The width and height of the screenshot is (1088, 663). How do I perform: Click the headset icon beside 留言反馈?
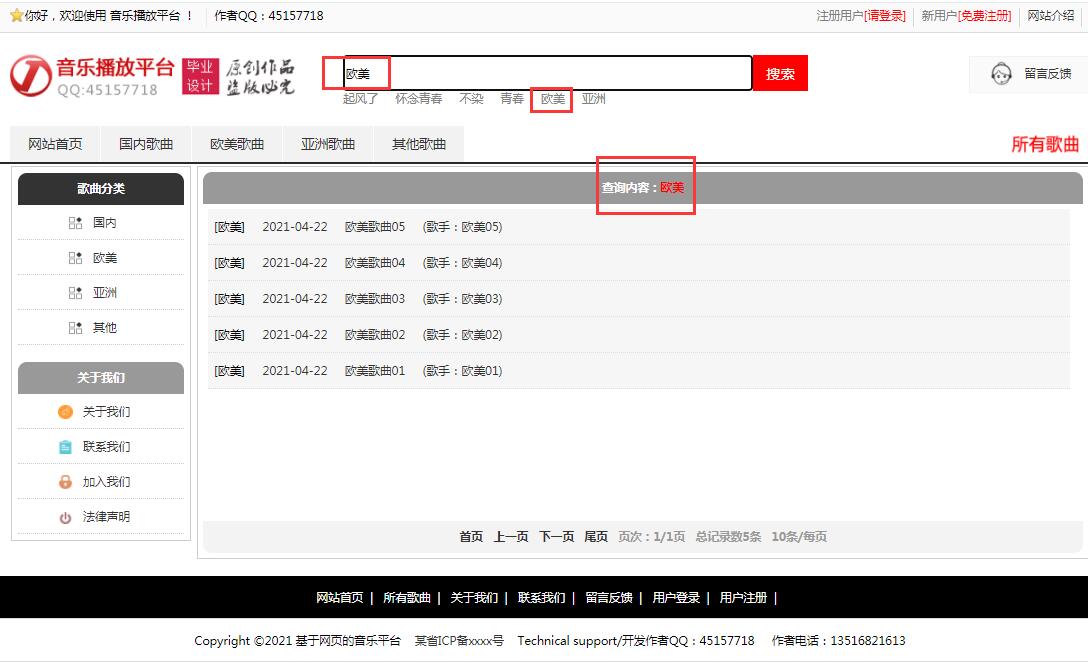tap(1001, 74)
